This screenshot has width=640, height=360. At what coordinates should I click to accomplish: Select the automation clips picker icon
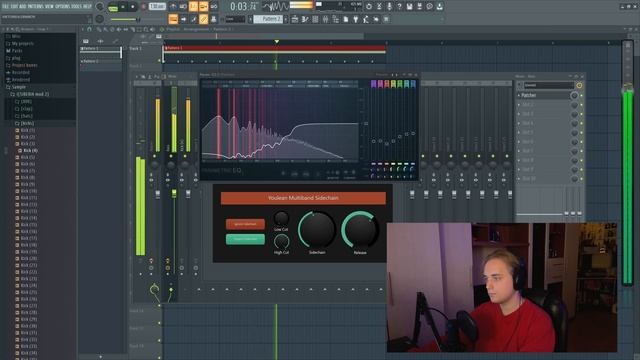[x=115, y=41]
